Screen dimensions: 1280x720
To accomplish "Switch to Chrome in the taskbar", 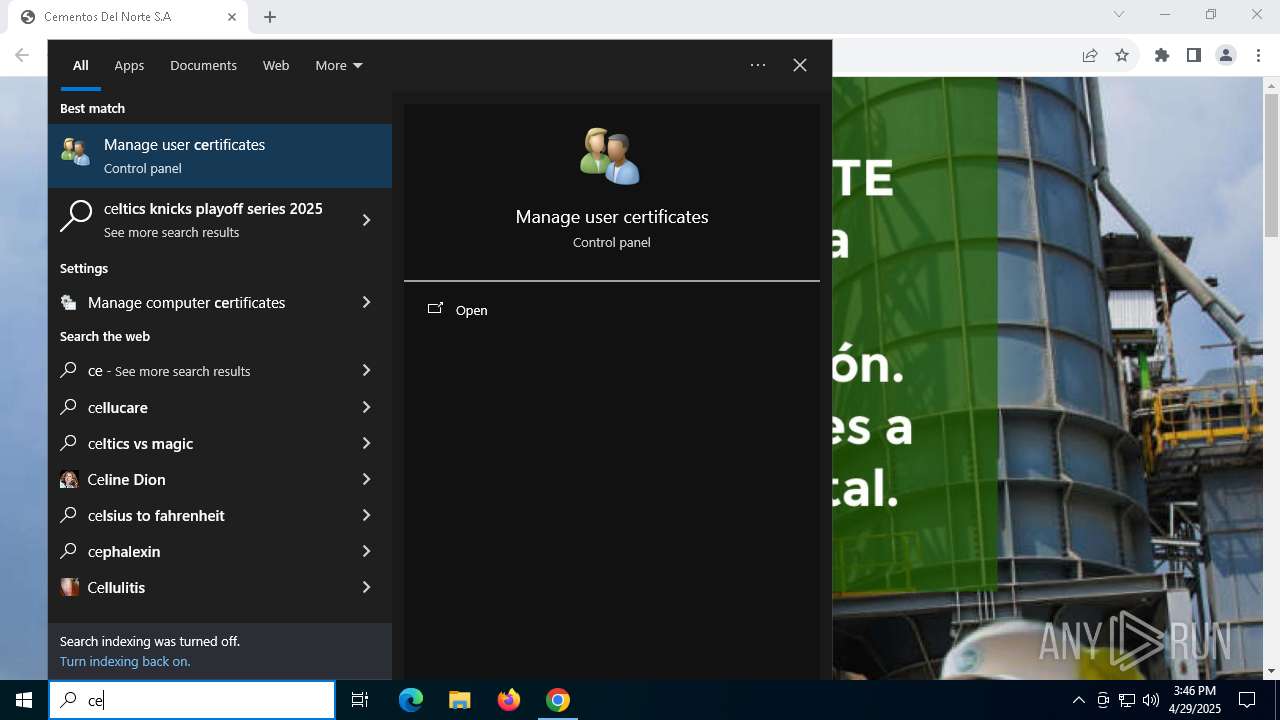I will pos(558,700).
